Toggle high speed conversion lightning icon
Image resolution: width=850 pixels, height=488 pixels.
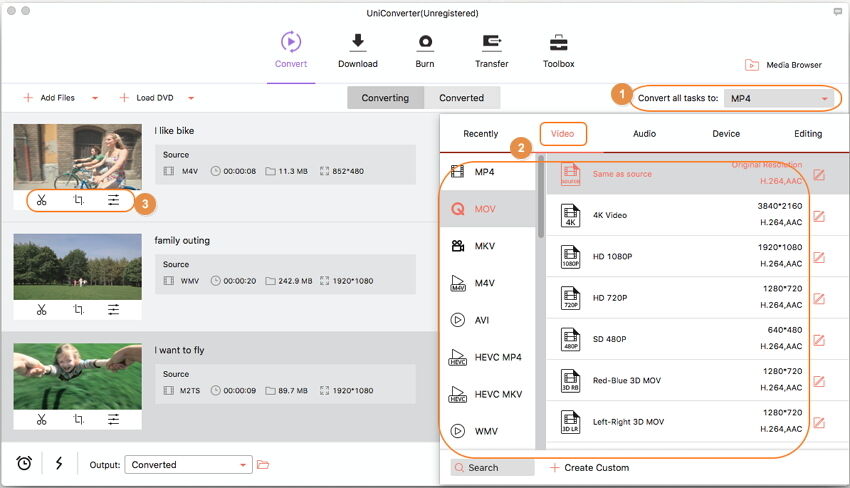point(59,463)
